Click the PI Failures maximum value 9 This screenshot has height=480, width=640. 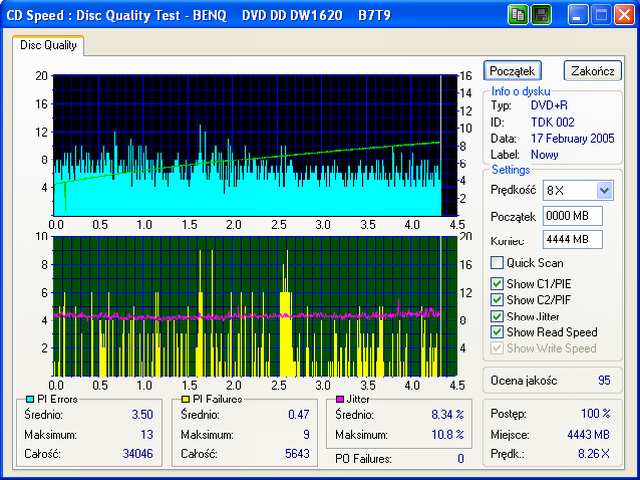307,434
